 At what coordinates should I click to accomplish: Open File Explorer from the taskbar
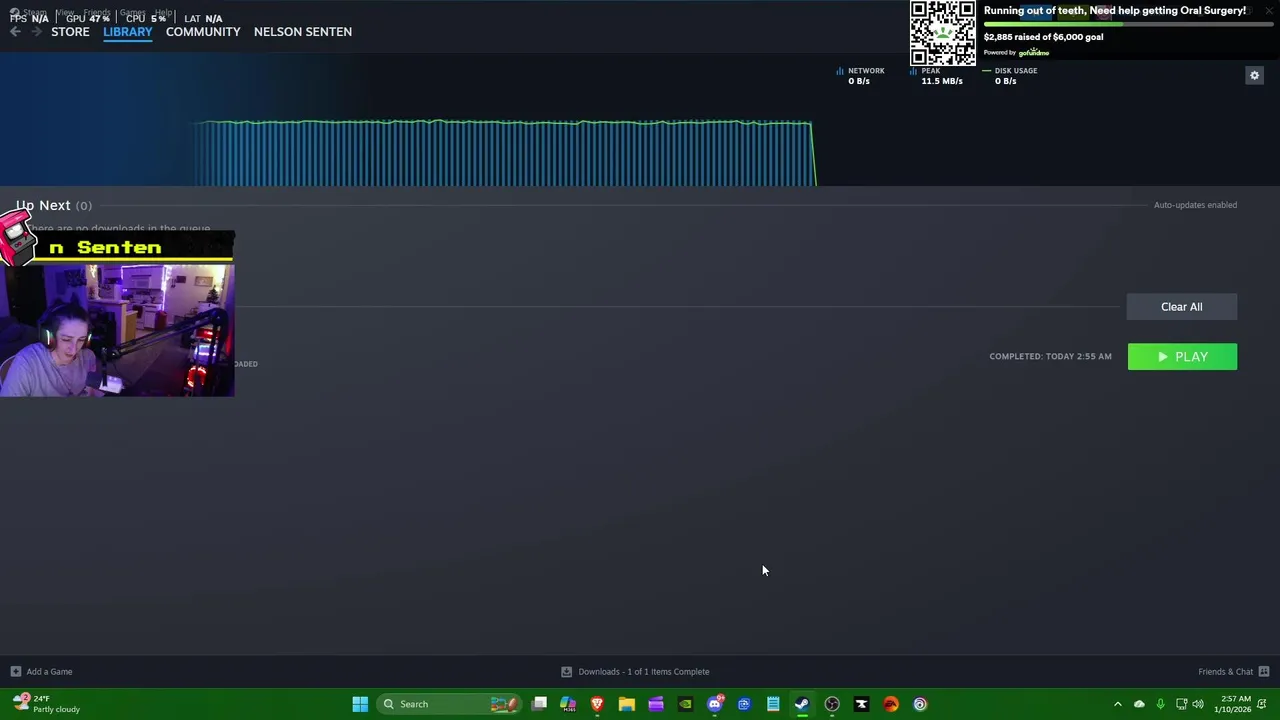626,704
